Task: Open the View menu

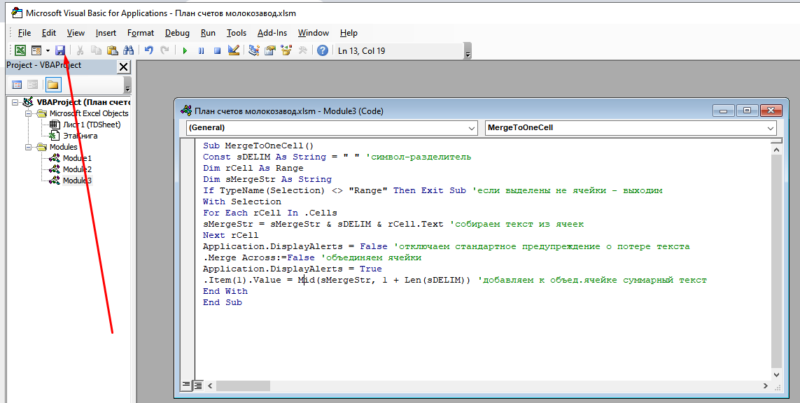Action: pyautogui.click(x=76, y=33)
